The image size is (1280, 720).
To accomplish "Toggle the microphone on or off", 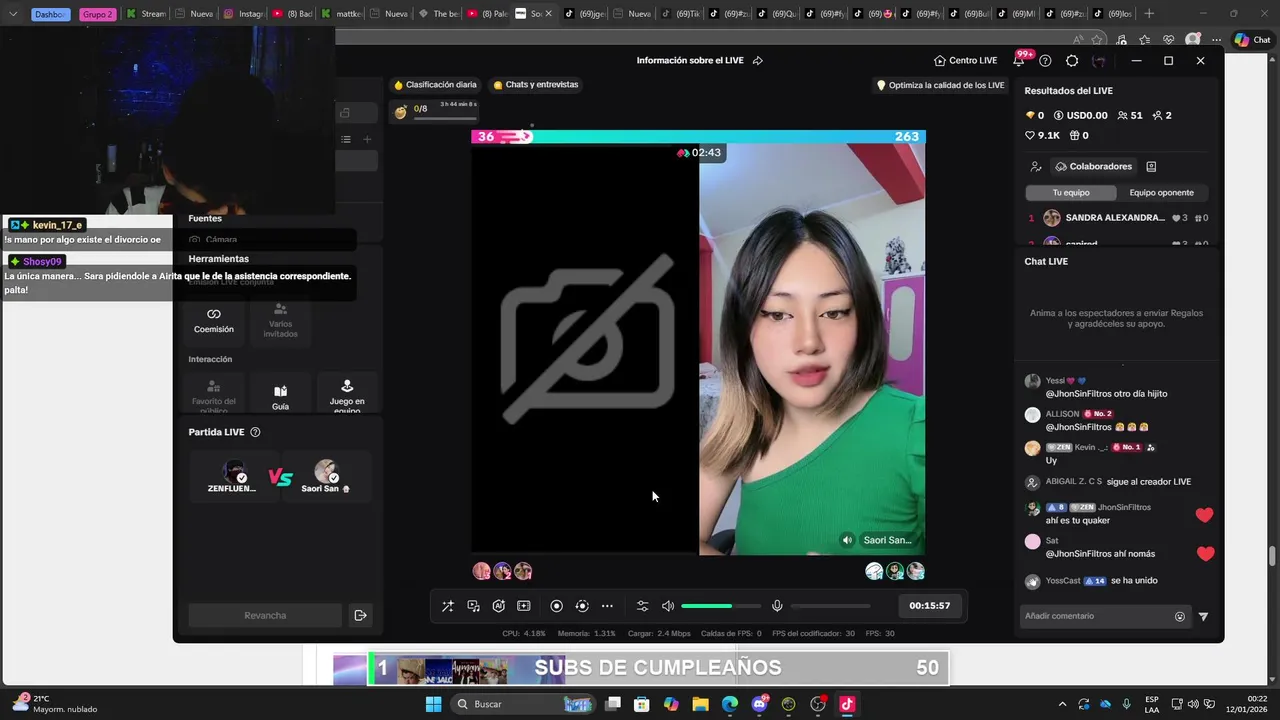I will click(x=777, y=606).
